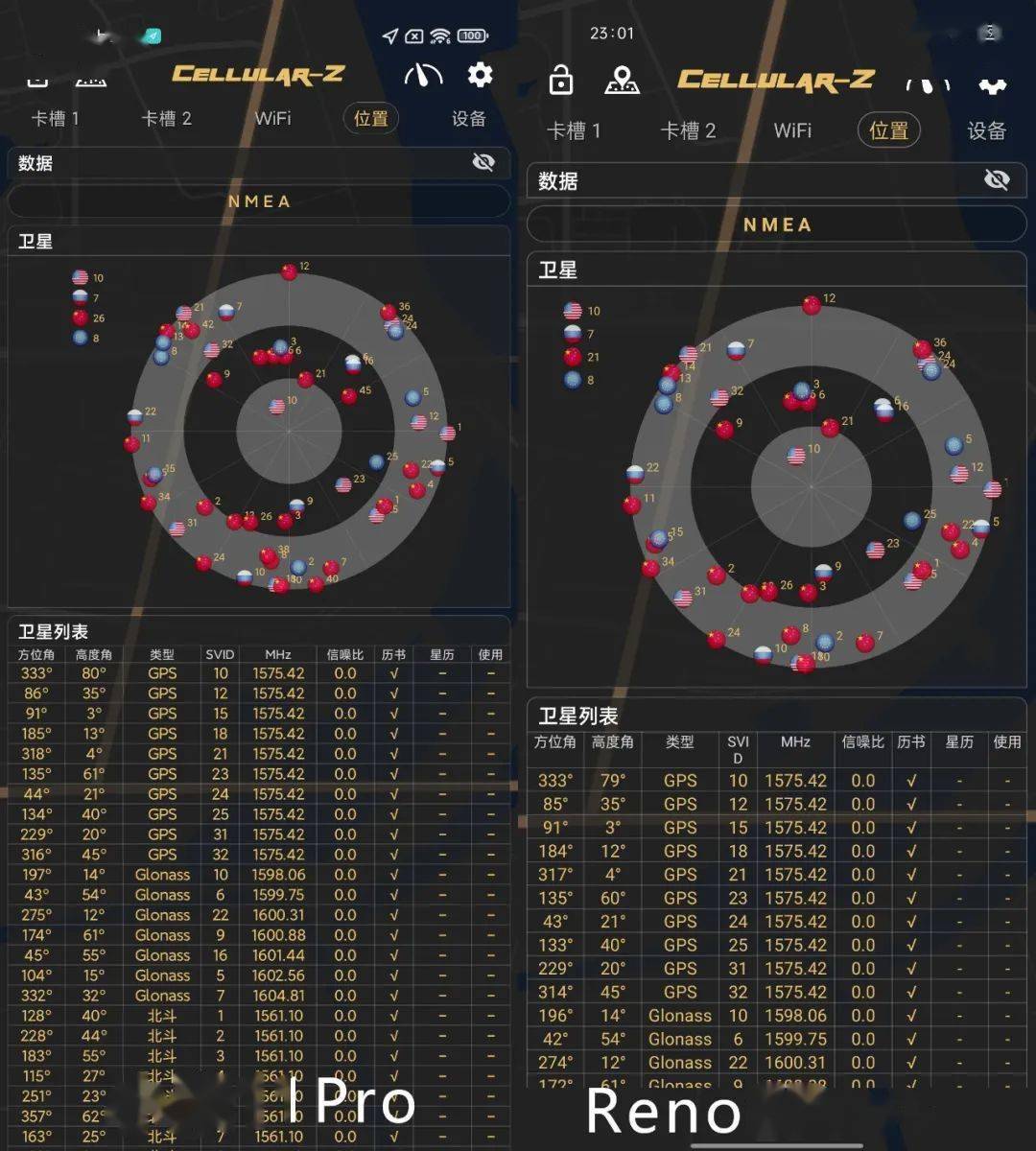
Task: Tap the 高度角 column header on Reno phone
Action: (613, 741)
